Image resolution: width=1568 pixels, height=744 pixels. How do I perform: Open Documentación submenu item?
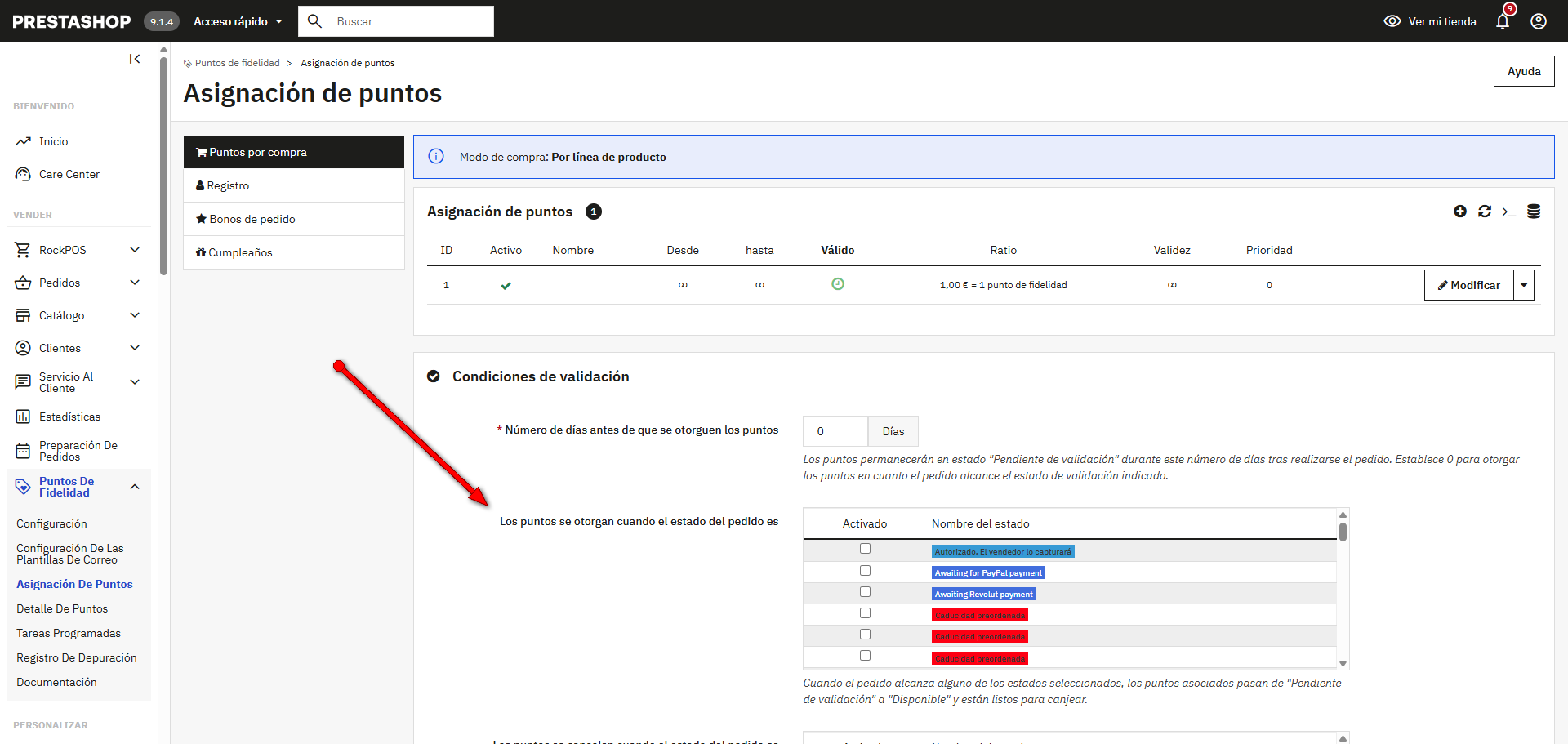coord(56,682)
